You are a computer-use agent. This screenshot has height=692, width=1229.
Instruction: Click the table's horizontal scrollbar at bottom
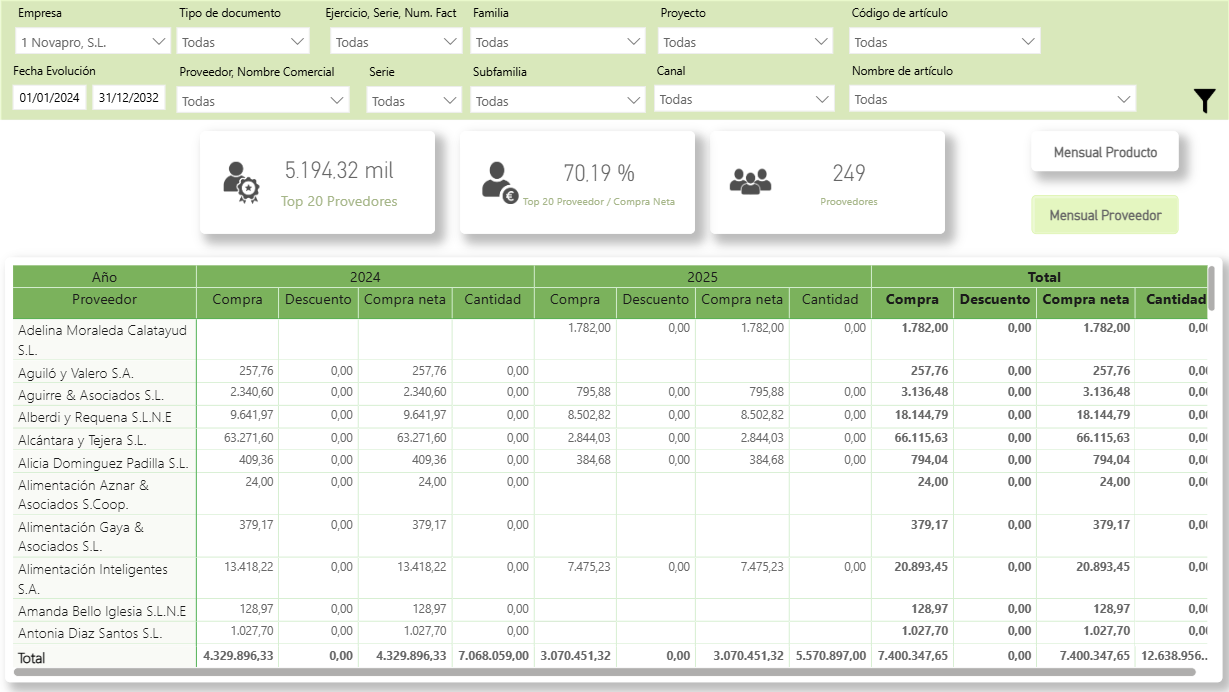600,672
